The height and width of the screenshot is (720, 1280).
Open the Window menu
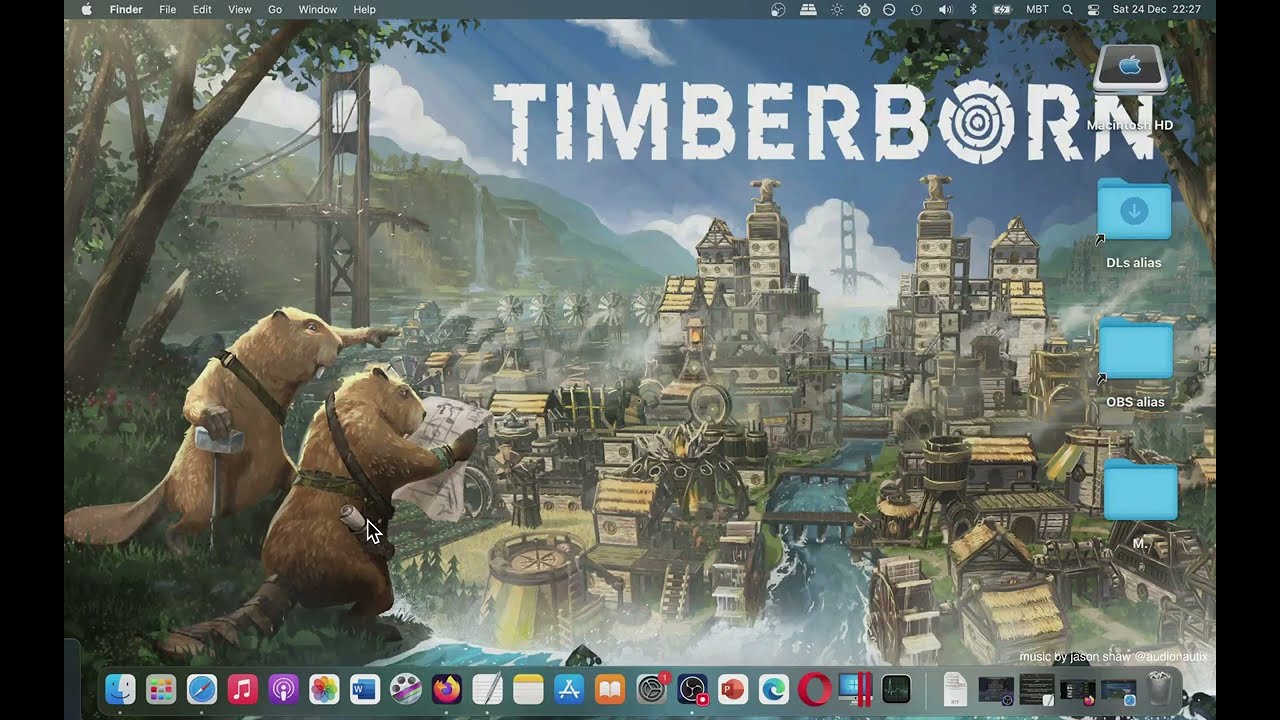pyautogui.click(x=318, y=9)
